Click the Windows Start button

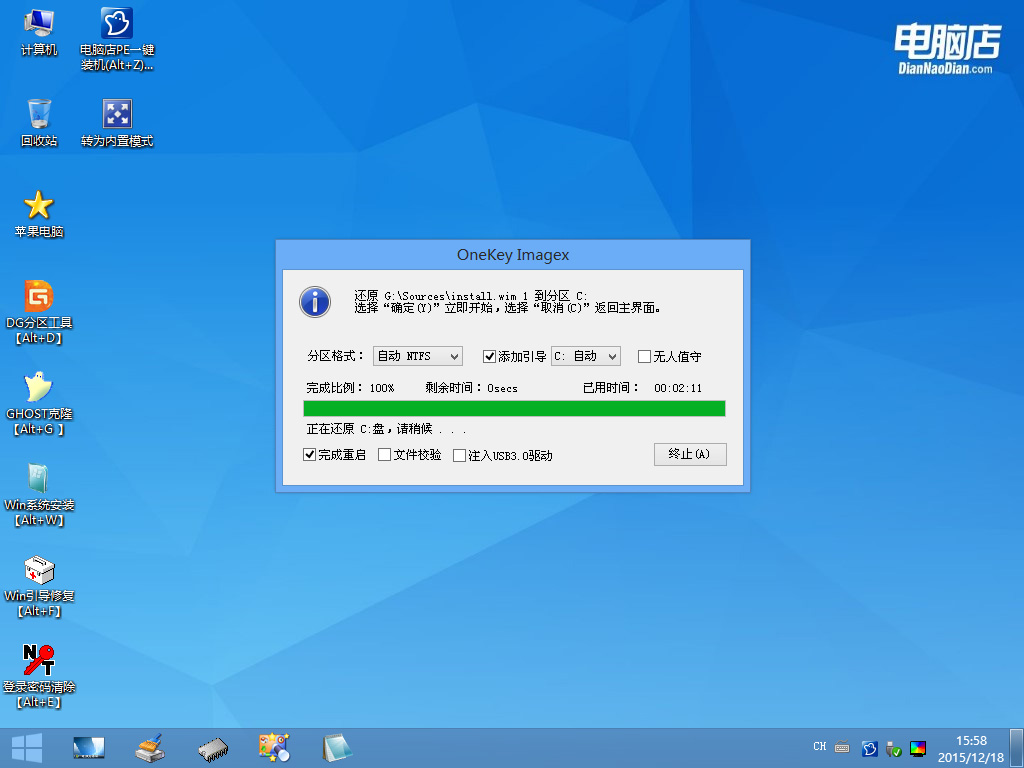click(x=27, y=748)
